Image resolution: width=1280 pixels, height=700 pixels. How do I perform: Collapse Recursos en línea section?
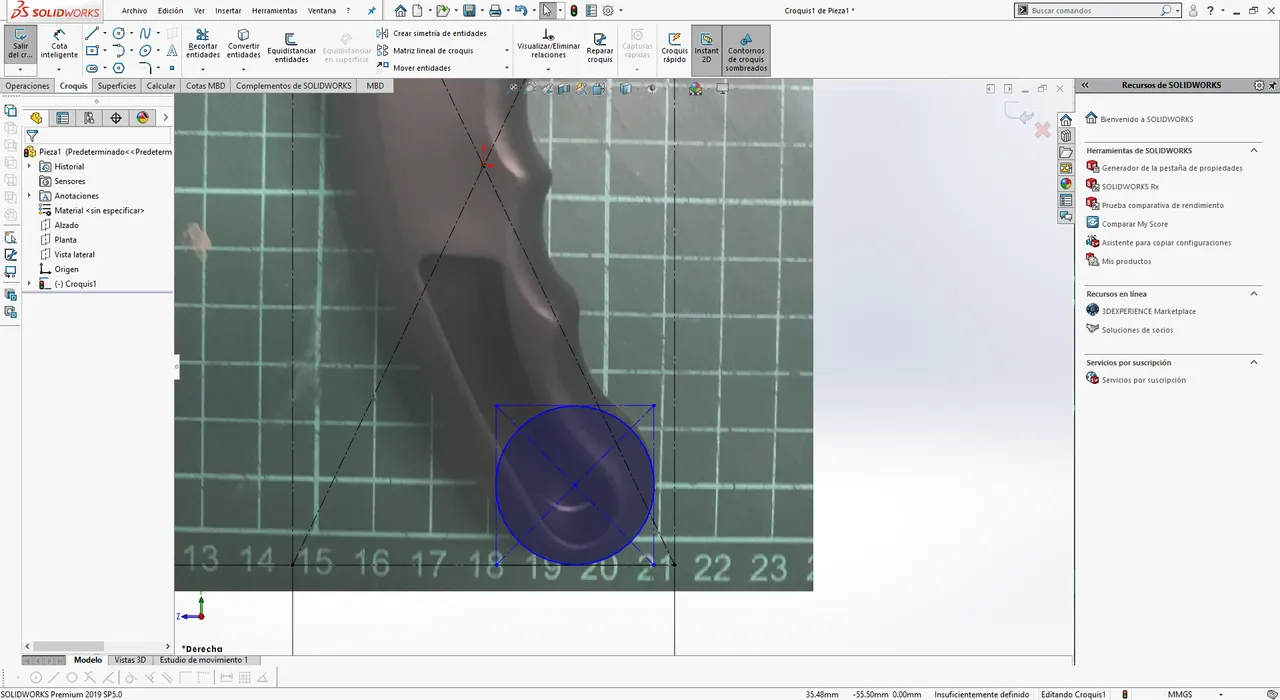click(x=1254, y=294)
